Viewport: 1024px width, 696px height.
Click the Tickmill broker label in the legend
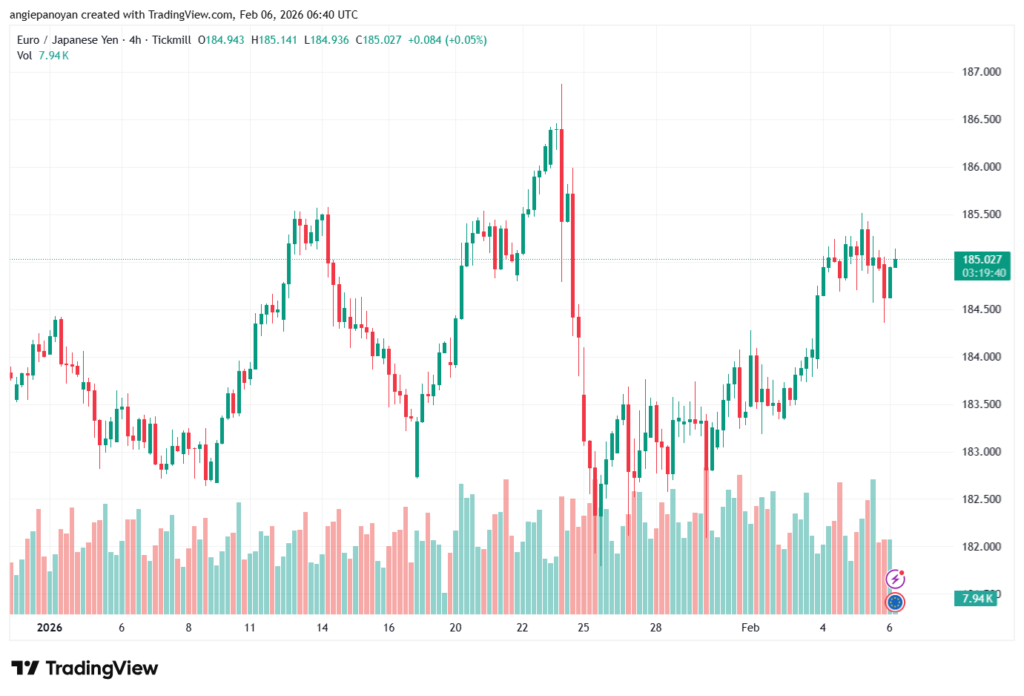point(173,40)
